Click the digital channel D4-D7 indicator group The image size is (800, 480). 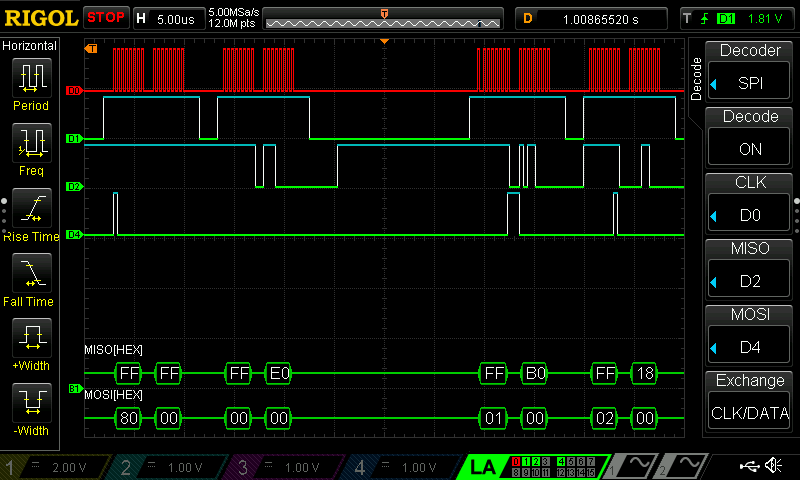coord(576,461)
